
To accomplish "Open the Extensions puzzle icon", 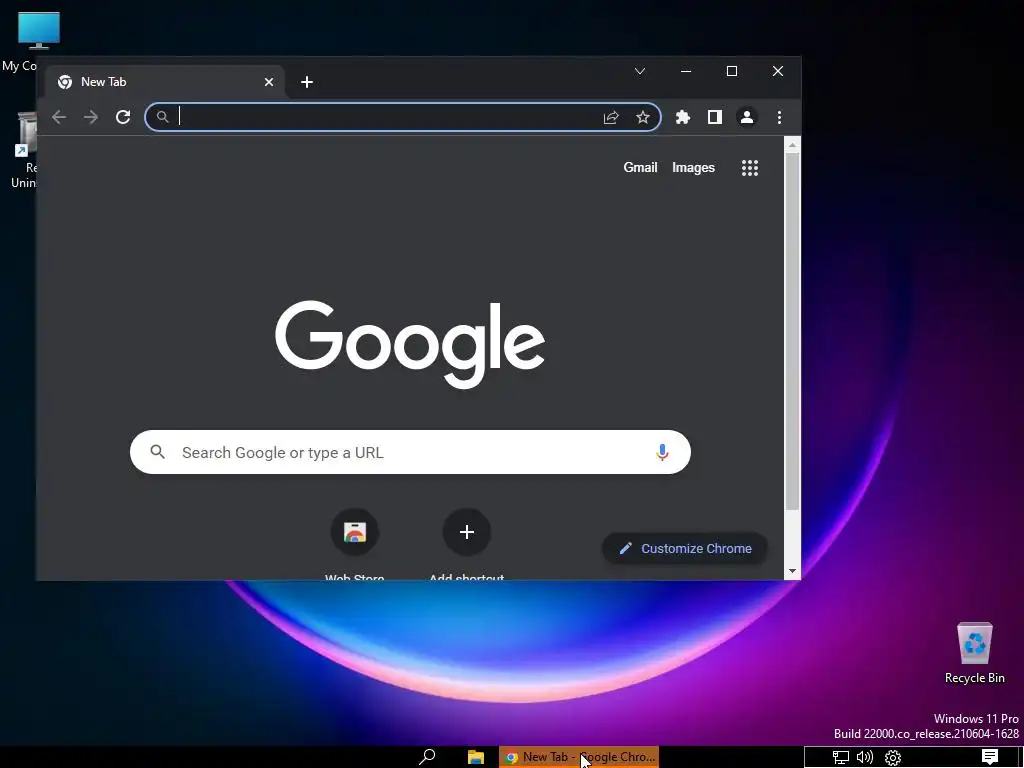I will (x=682, y=117).
